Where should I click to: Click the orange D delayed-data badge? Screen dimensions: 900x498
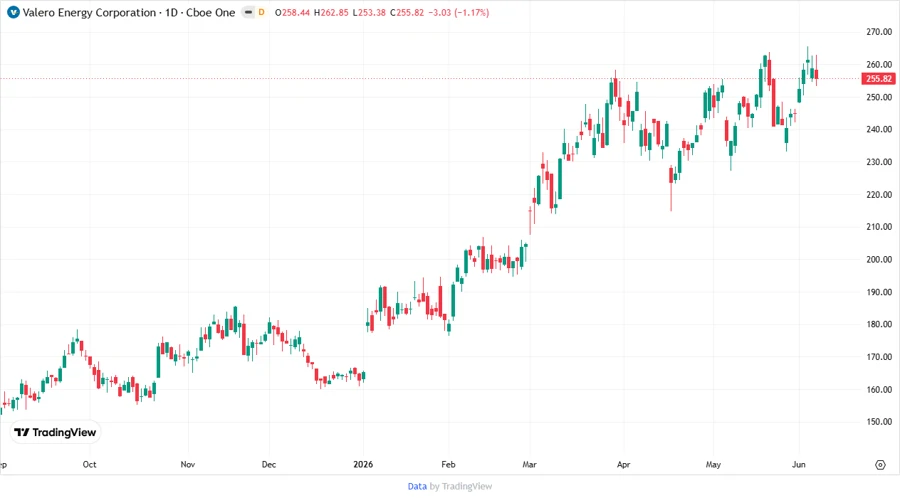click(x=262, y=12)
